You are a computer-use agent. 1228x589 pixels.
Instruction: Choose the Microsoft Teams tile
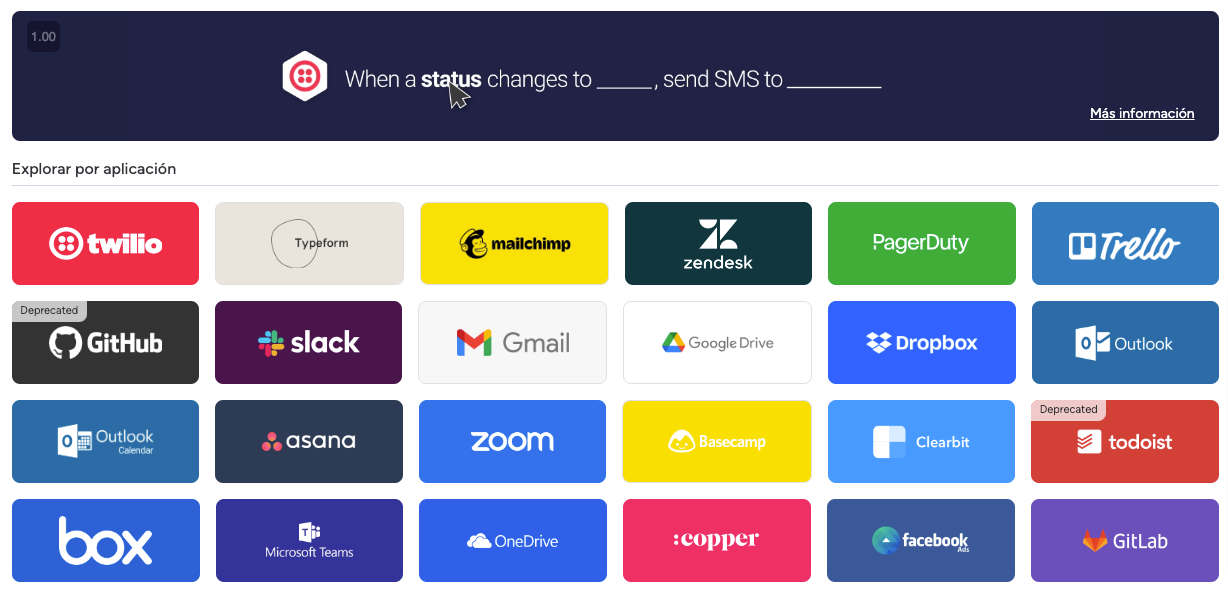click(x=309, y=540)
